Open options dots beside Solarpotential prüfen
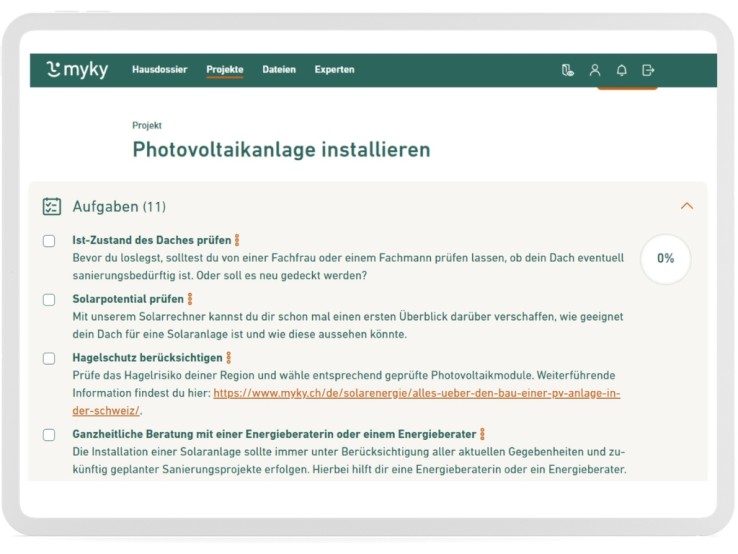Viewport: 738px width, 554px height. [x=190, y=299]
